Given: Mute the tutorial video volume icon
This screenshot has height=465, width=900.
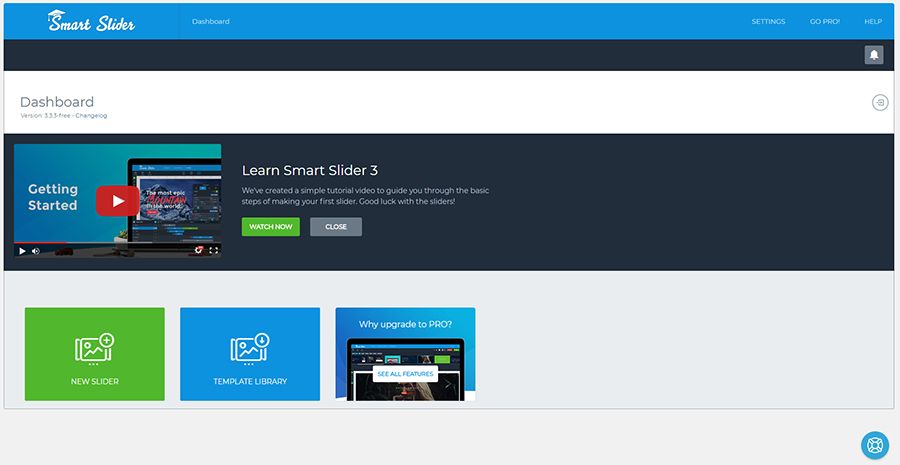Looking at the screenshot, I should (x=36, y=251).
